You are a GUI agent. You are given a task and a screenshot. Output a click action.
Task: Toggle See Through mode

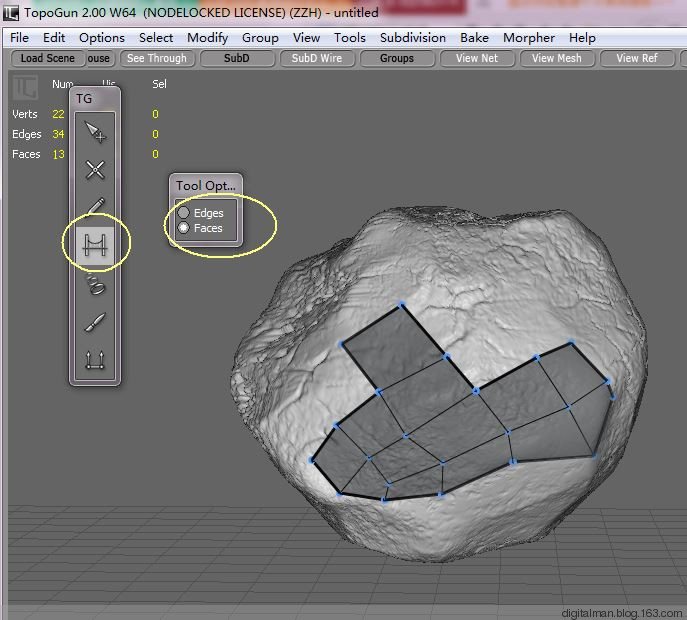[157, 58]
